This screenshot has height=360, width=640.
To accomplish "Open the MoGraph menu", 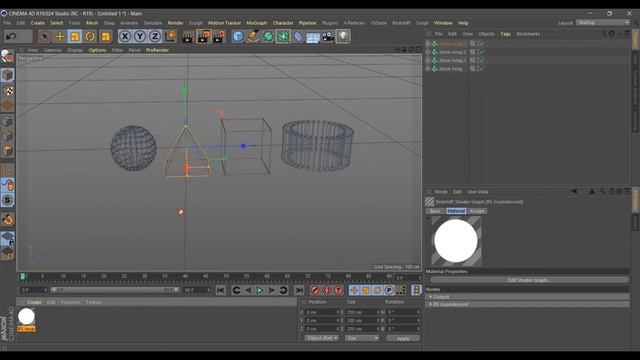I will [257, 23].
